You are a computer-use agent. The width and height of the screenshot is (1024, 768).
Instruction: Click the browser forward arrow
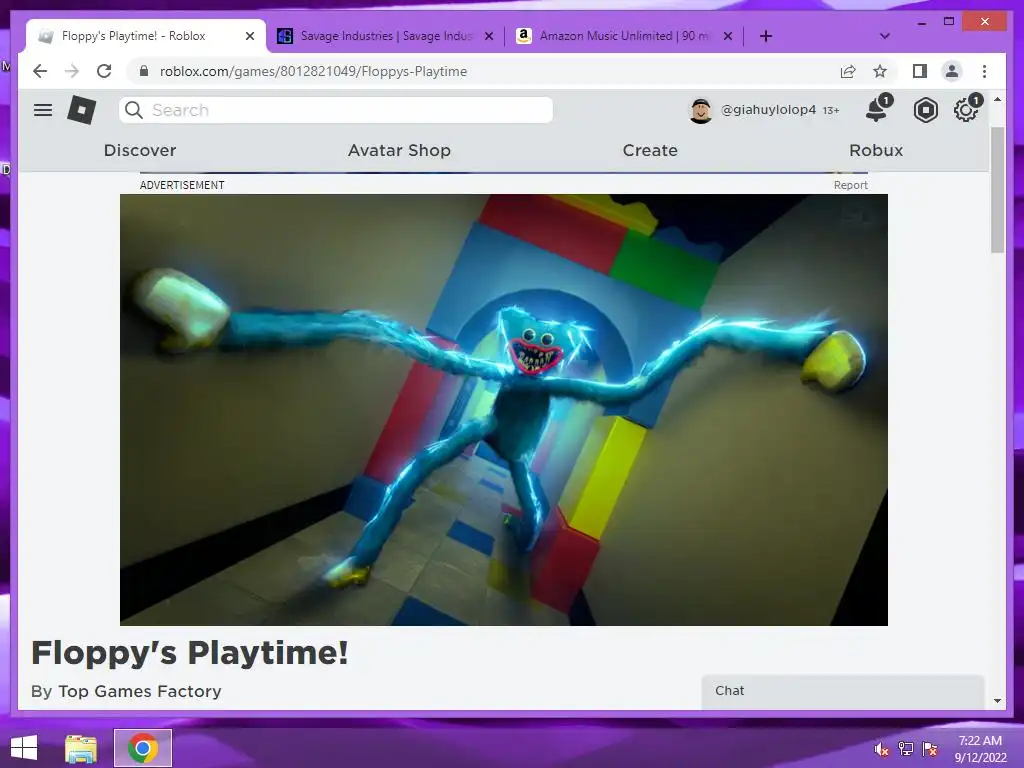72,71
